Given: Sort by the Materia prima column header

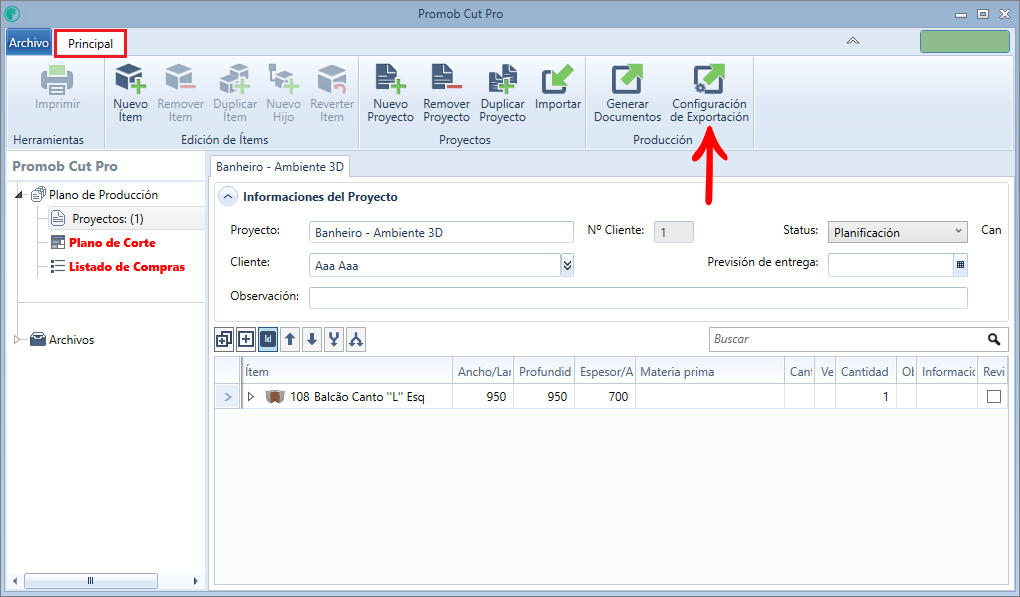Looking at the screenshot, I should [x=710, y=371].
